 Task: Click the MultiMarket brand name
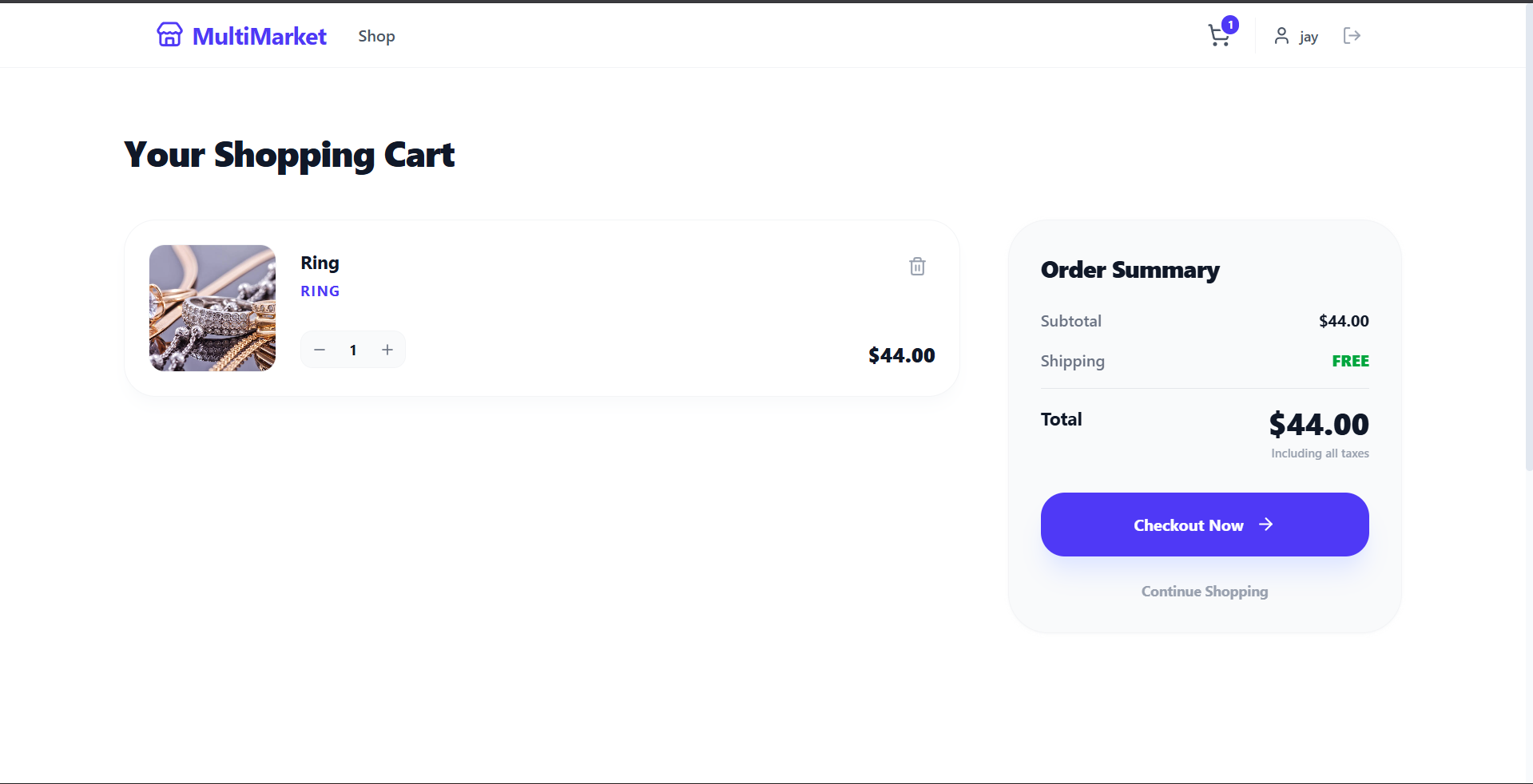(x=260, y=36)
